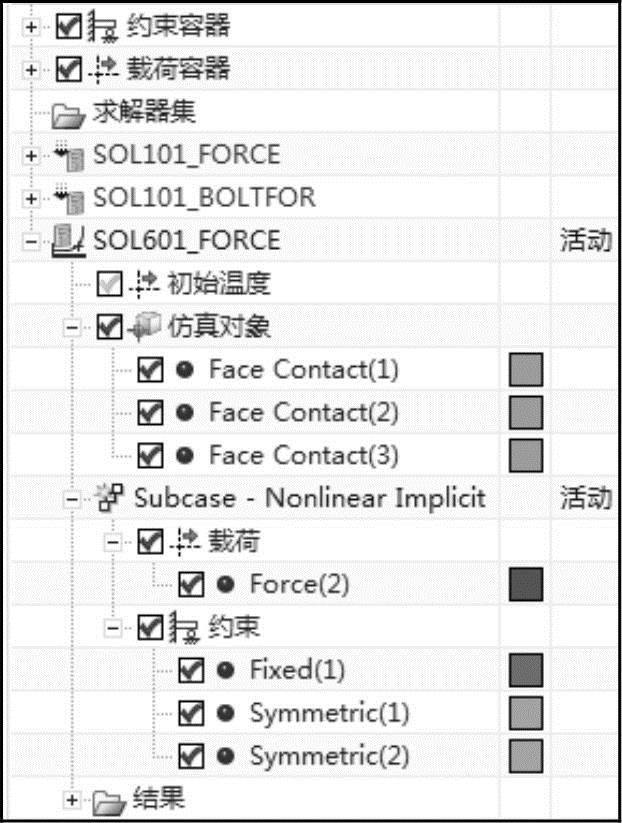
Task: Disable the Symmetric(2) constraint checkbox
Action: coord(191,755)
